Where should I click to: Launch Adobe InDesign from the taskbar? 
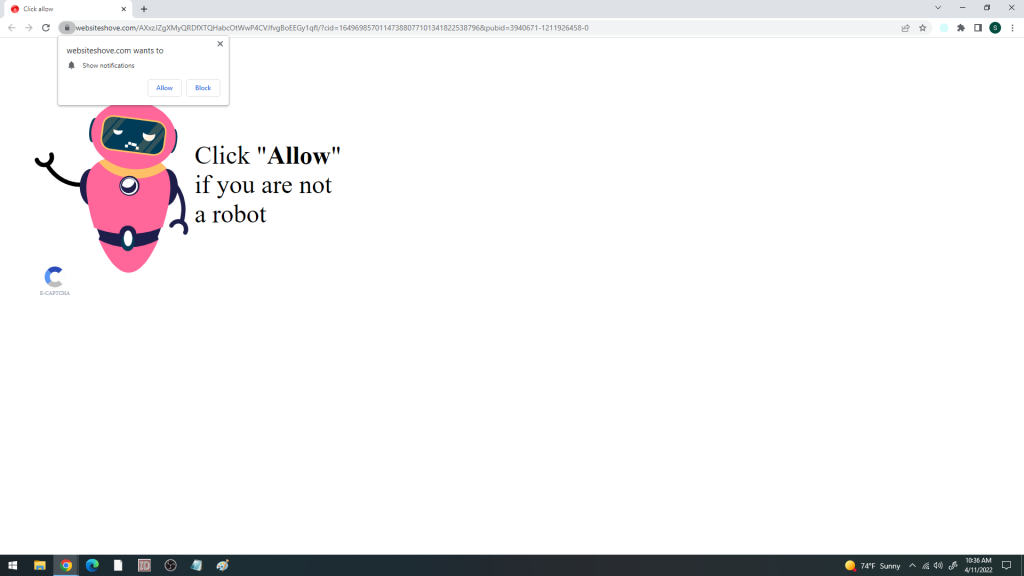coord(143,565)
